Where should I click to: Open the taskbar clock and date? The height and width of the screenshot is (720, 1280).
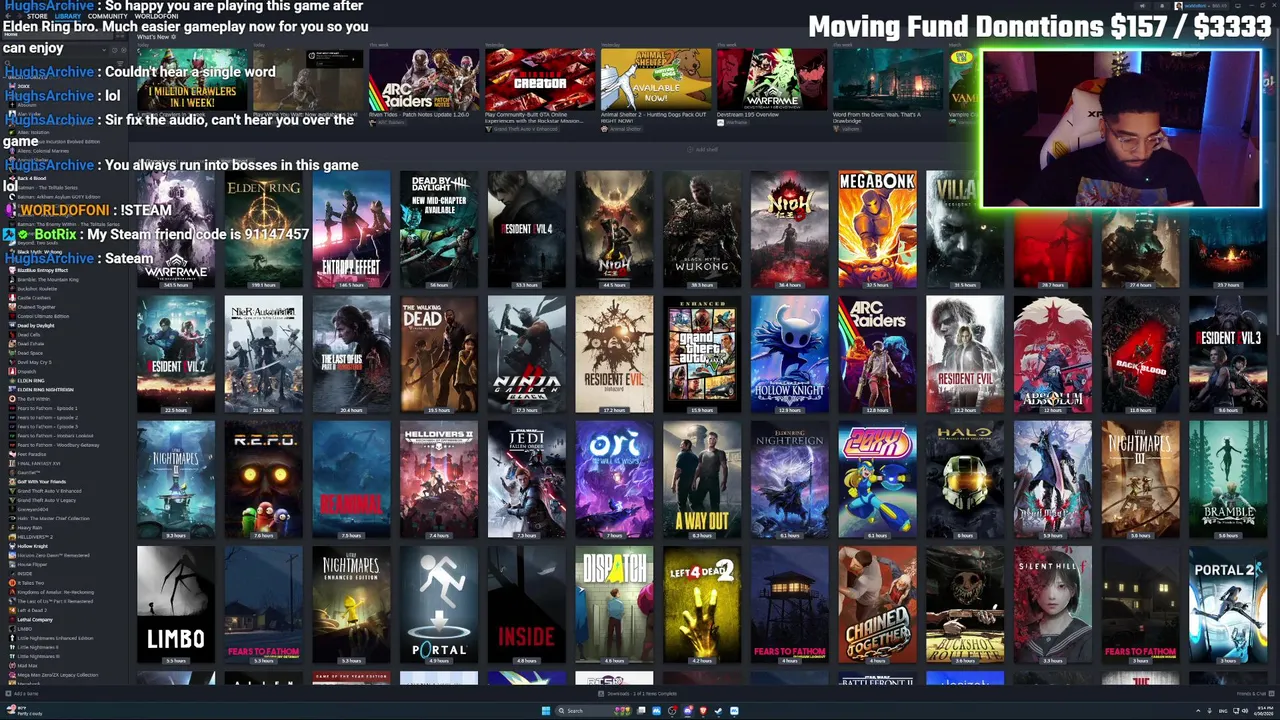tap(1263, 711)
